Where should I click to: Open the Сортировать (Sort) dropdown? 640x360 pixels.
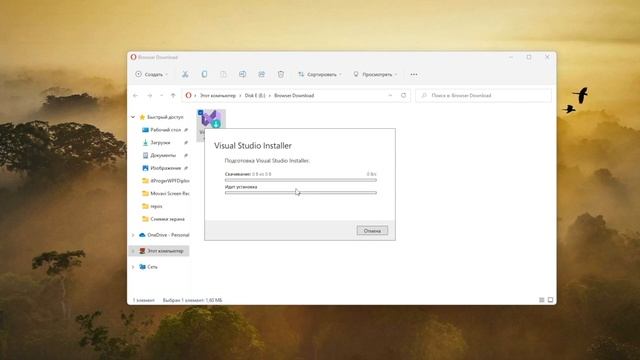(x=320, y=74)
